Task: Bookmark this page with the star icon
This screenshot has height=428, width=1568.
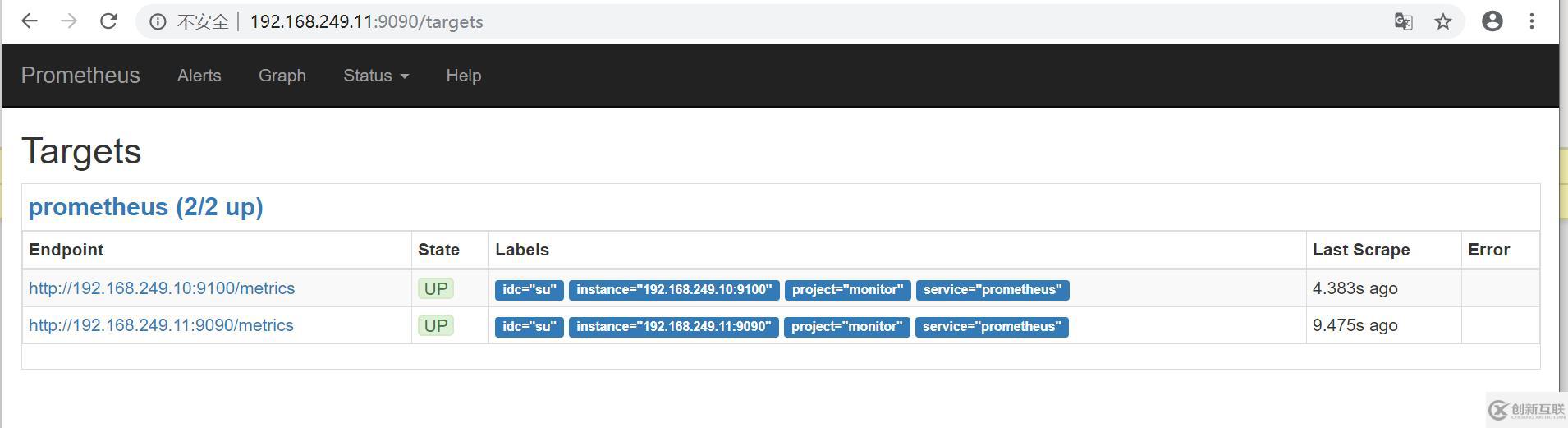Action: 1443,21
